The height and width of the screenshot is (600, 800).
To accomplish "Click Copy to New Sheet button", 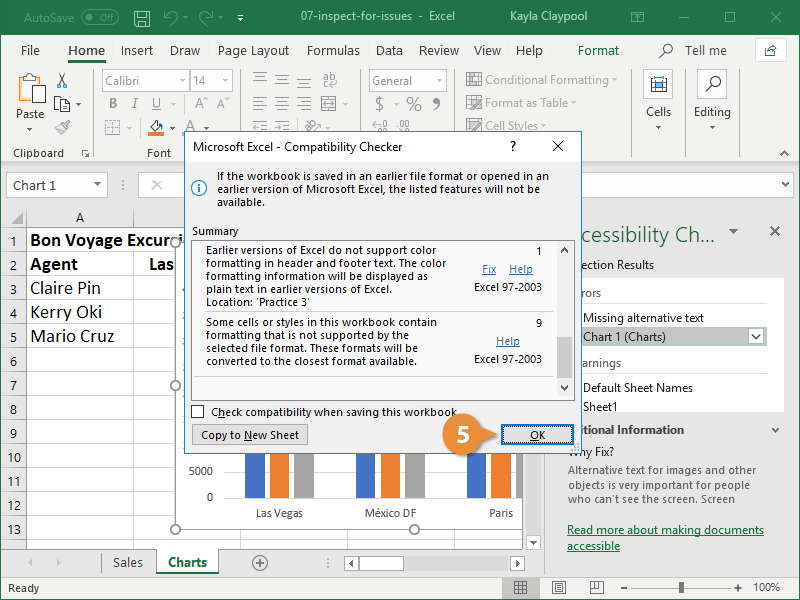I will click(x=249, y=435).
